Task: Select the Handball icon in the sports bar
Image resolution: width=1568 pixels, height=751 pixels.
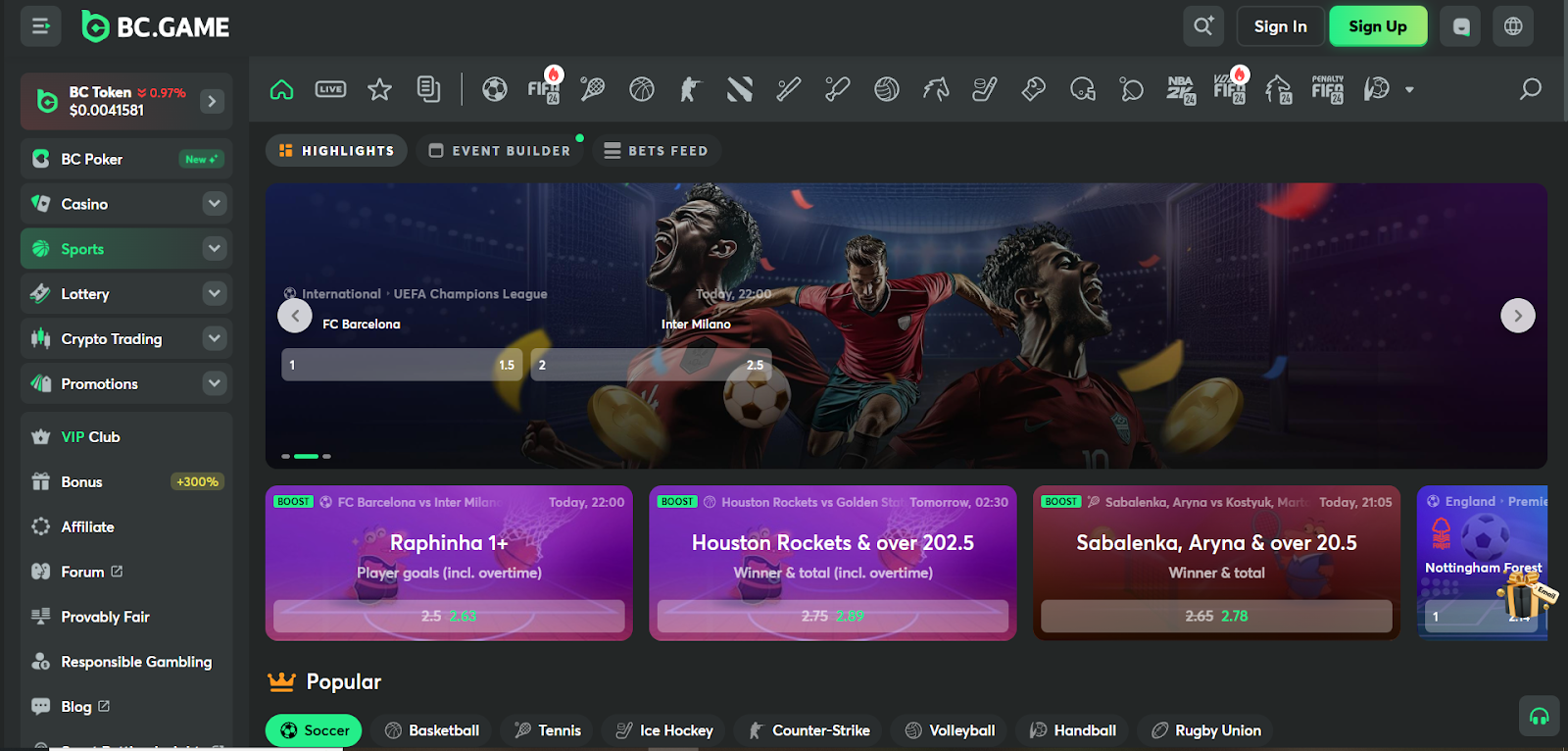Action: pos(1377,89)
